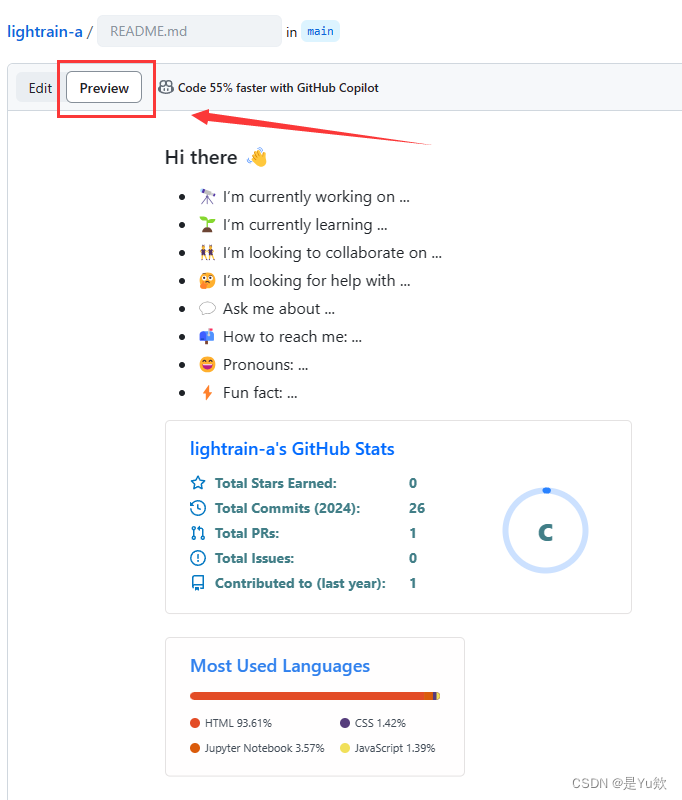Click the Jupyter Notebook 3.57% label
This screenshot has height=800, width=682.
(264, 748)
